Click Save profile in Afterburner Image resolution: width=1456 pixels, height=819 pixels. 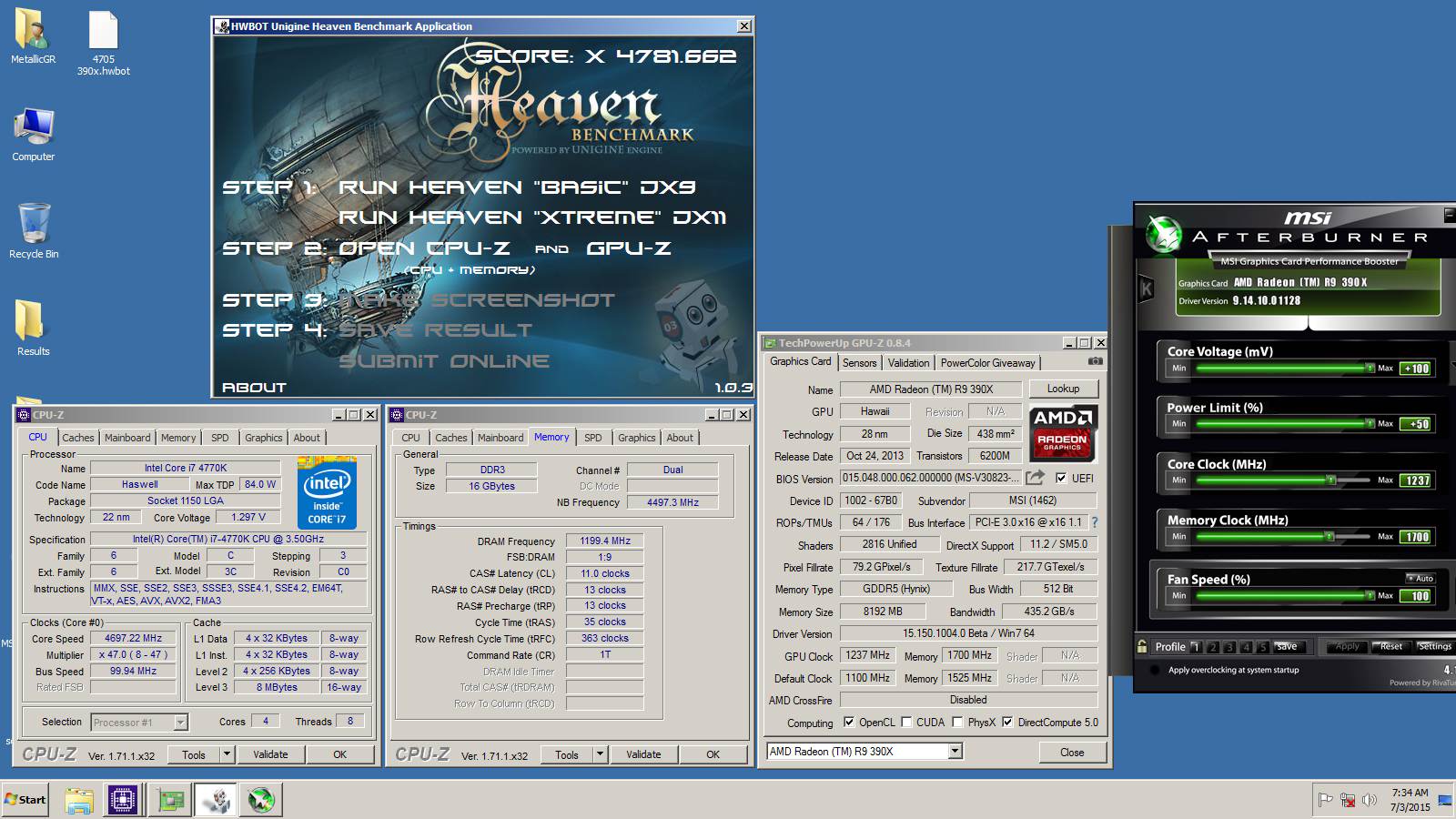[x=1287, y=646]
